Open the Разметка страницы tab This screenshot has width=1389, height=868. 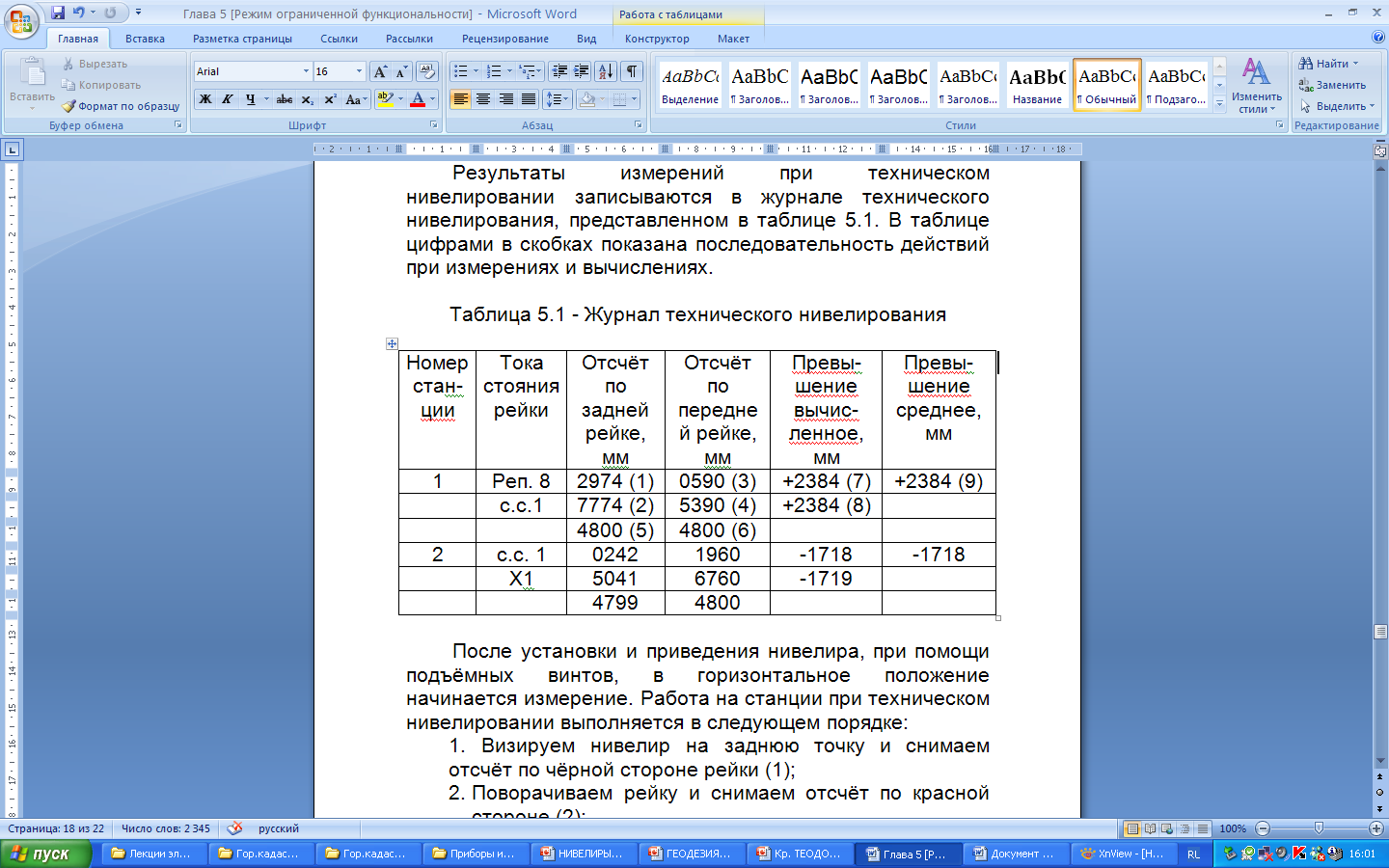pos(242,39)
